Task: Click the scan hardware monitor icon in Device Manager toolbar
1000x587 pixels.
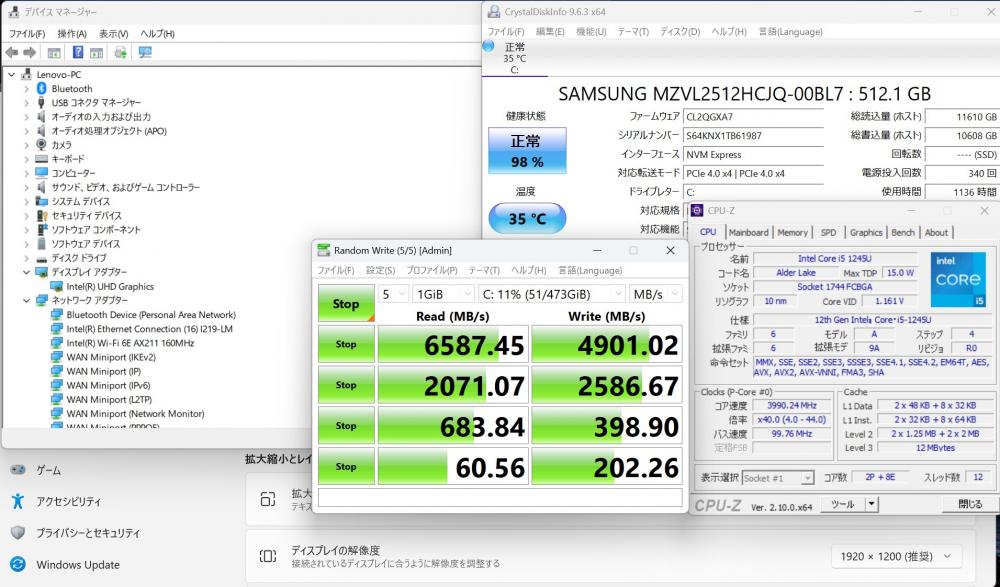Action: click(145, 52)
